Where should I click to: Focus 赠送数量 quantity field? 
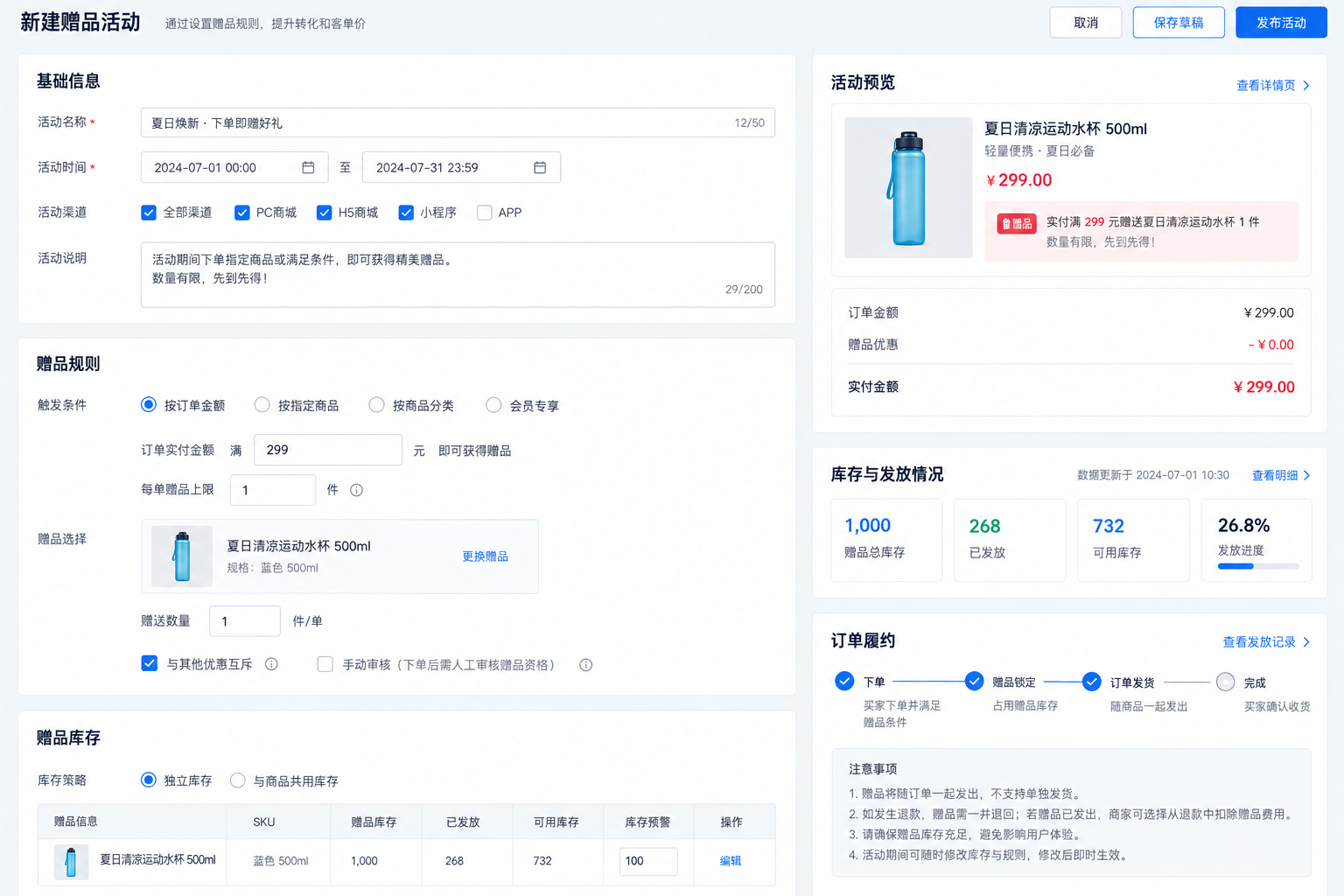click(x=245, y=621)
